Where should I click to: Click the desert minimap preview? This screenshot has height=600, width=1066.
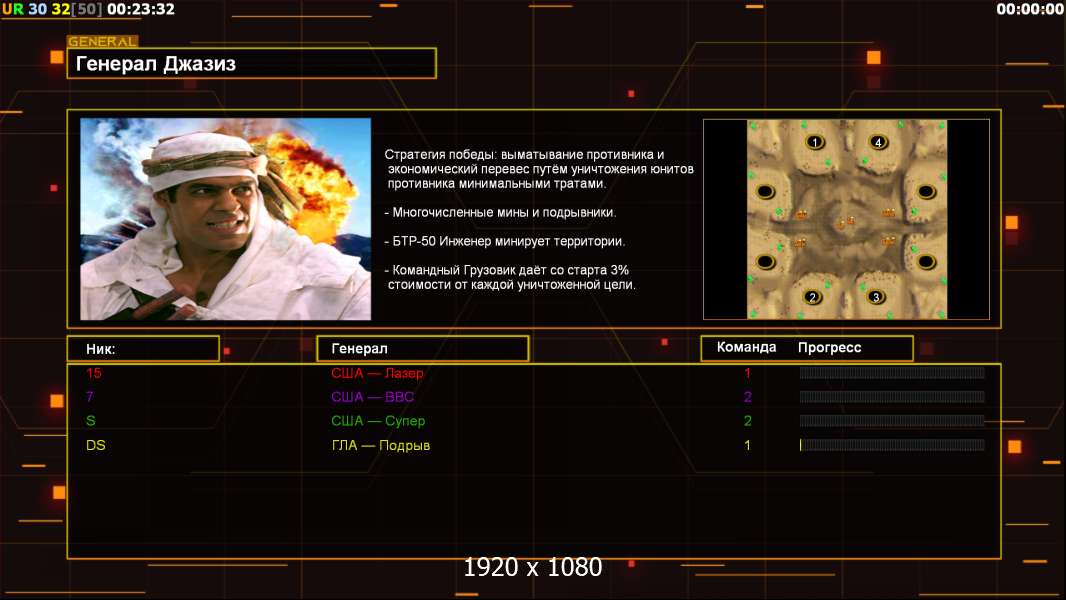click(x=846, y=219)
